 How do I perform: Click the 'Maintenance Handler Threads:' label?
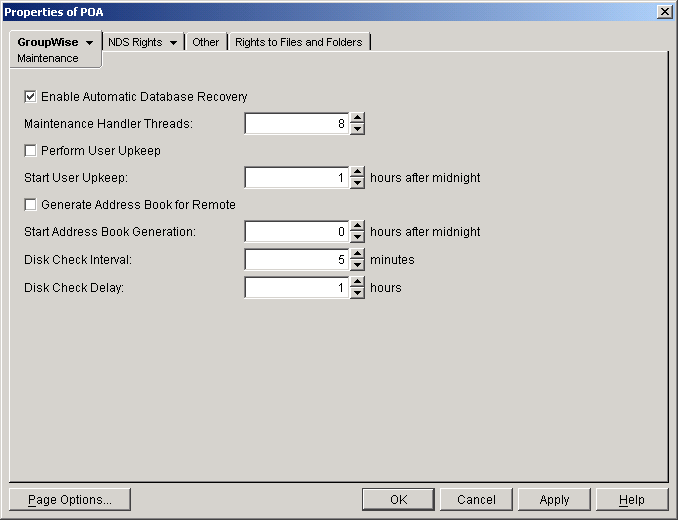[109, 124]
